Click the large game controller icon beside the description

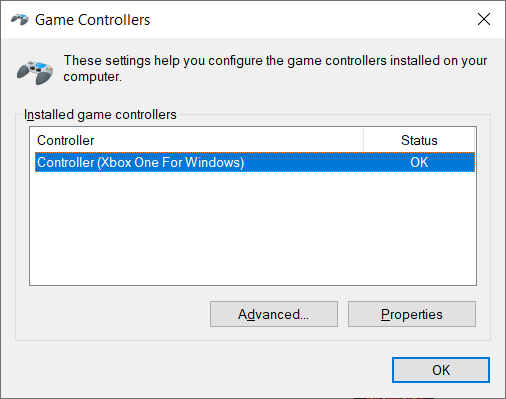pyautogui.click(x=35, y=72)
